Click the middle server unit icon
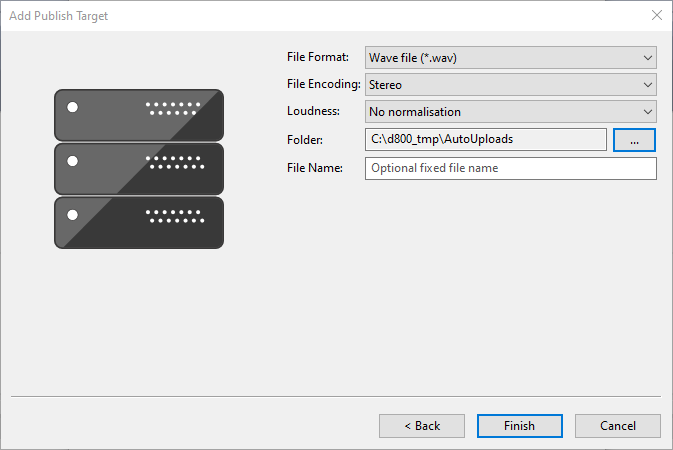 click(x=139, y=168)
